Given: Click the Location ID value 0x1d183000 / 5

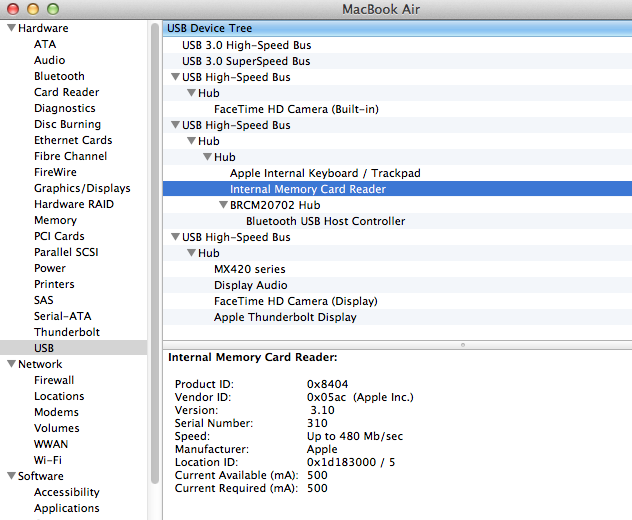Looking at the screenshot, I should 351,462.
